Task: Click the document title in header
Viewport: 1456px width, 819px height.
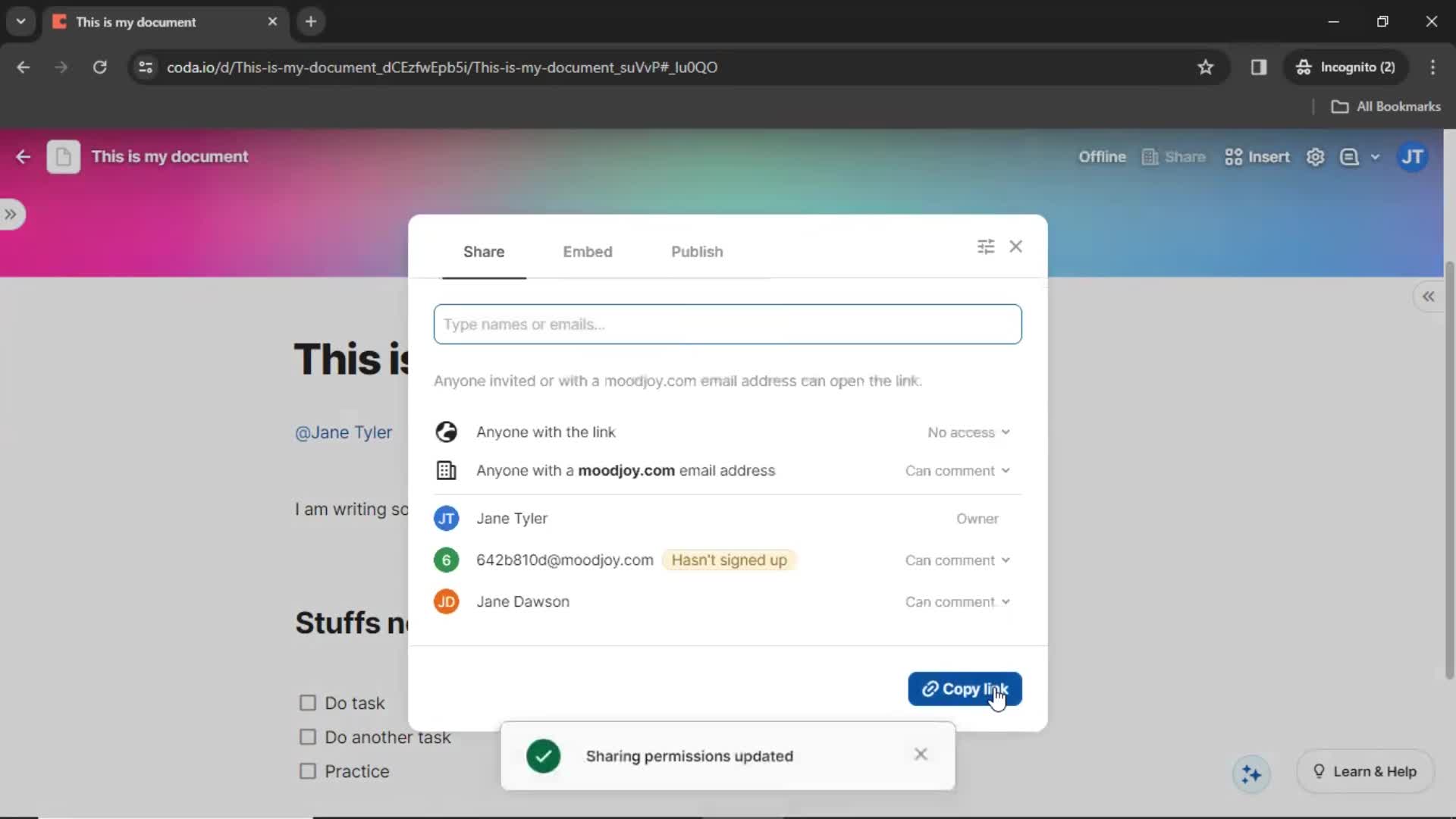Action: 170,157
